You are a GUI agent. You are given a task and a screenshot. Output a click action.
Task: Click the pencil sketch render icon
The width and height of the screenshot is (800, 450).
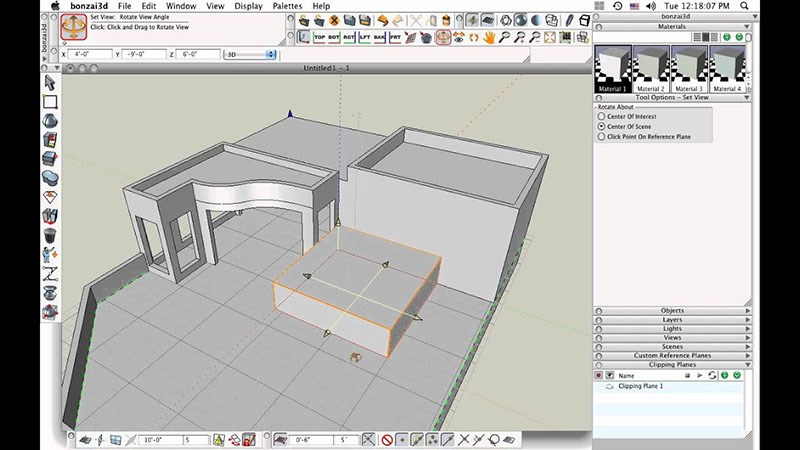tap(569, 20)
